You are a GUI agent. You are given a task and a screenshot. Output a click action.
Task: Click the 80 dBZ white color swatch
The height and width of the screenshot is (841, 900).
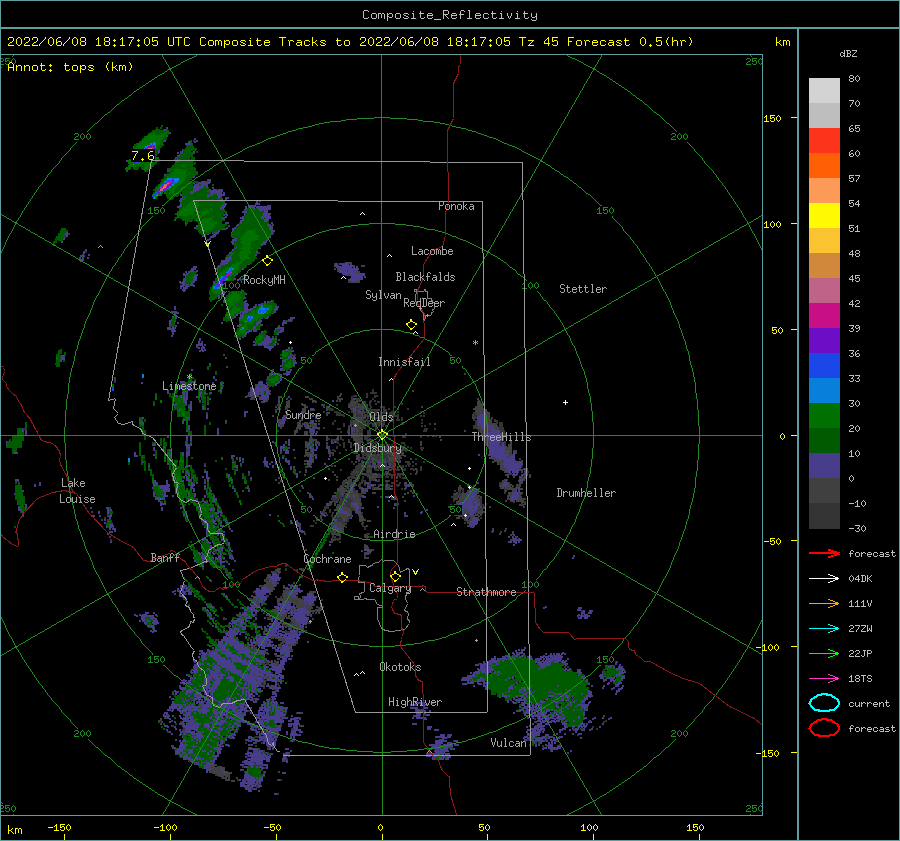(824, 90)
